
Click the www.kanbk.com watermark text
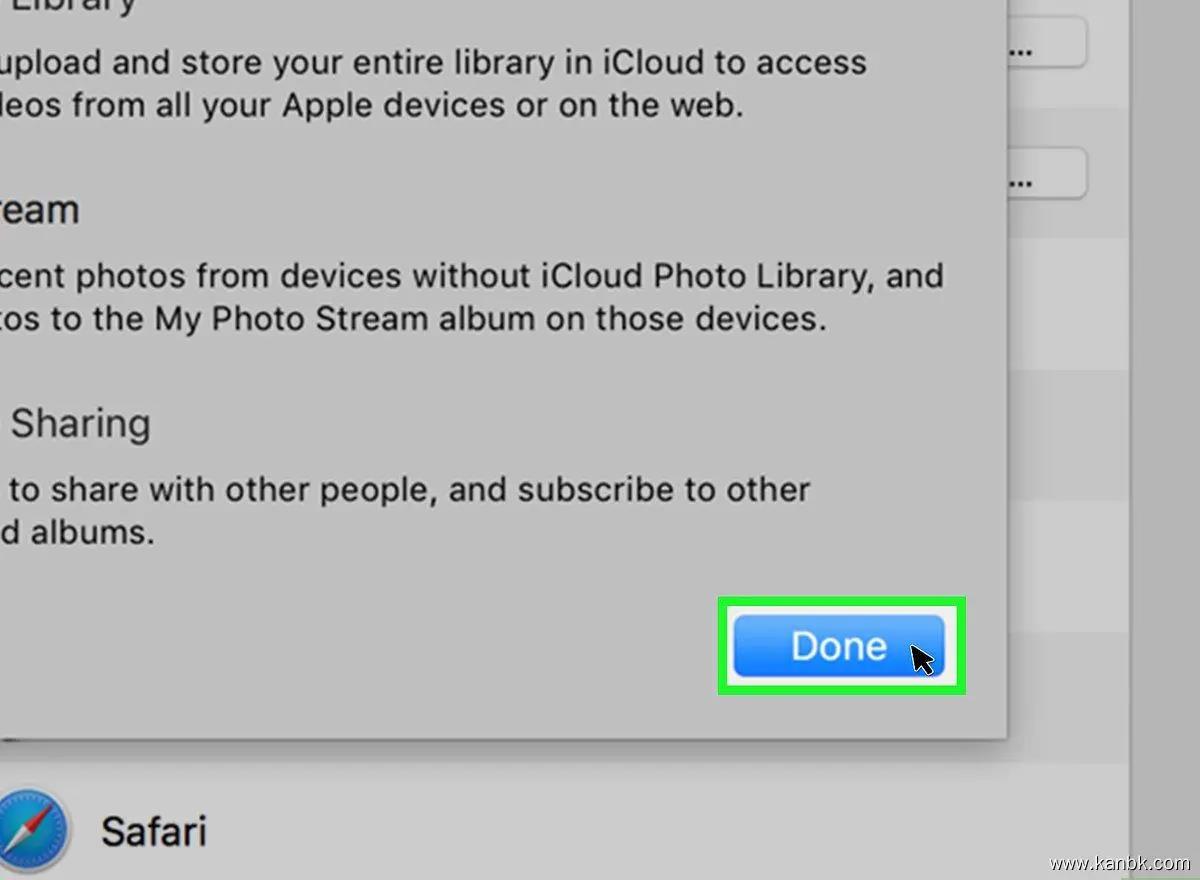pos(1120,862)
